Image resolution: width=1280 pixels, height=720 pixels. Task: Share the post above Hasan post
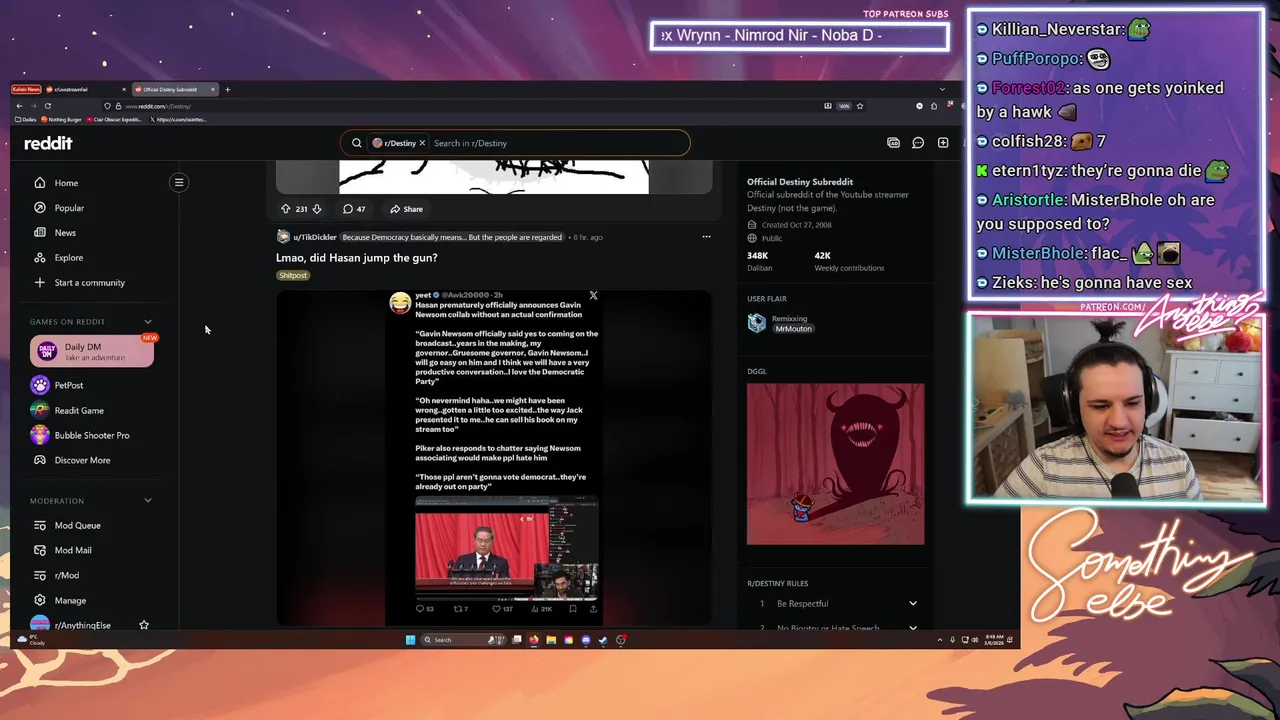coord(407,209)
